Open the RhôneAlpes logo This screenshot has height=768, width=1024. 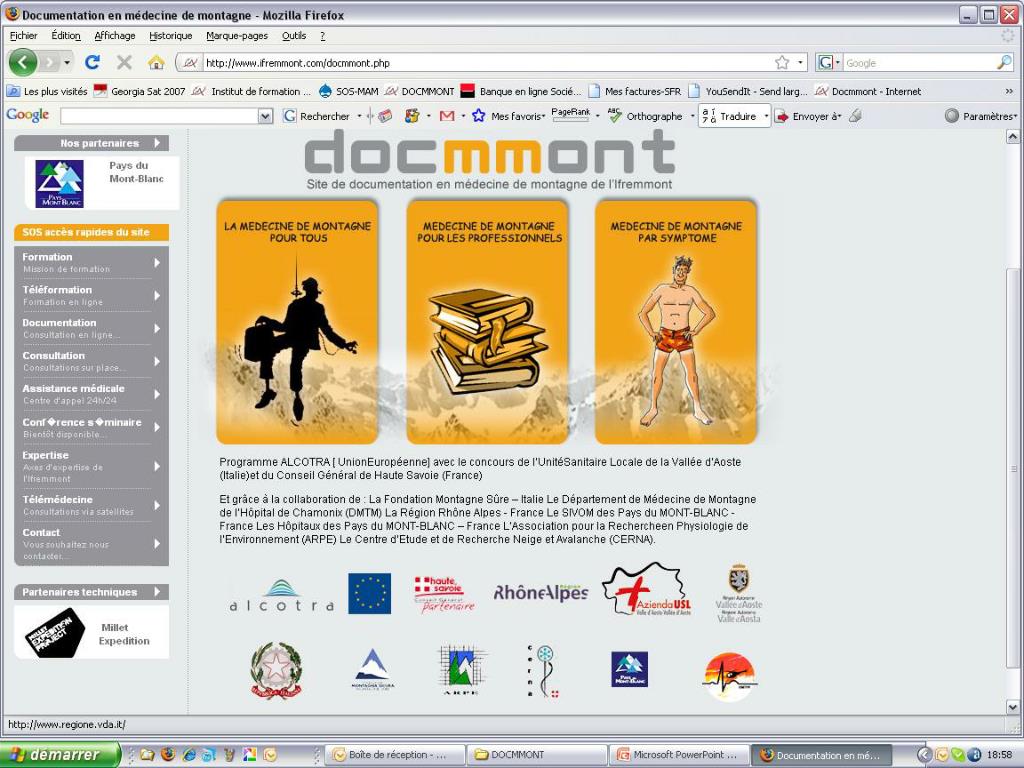coord(541,592)
